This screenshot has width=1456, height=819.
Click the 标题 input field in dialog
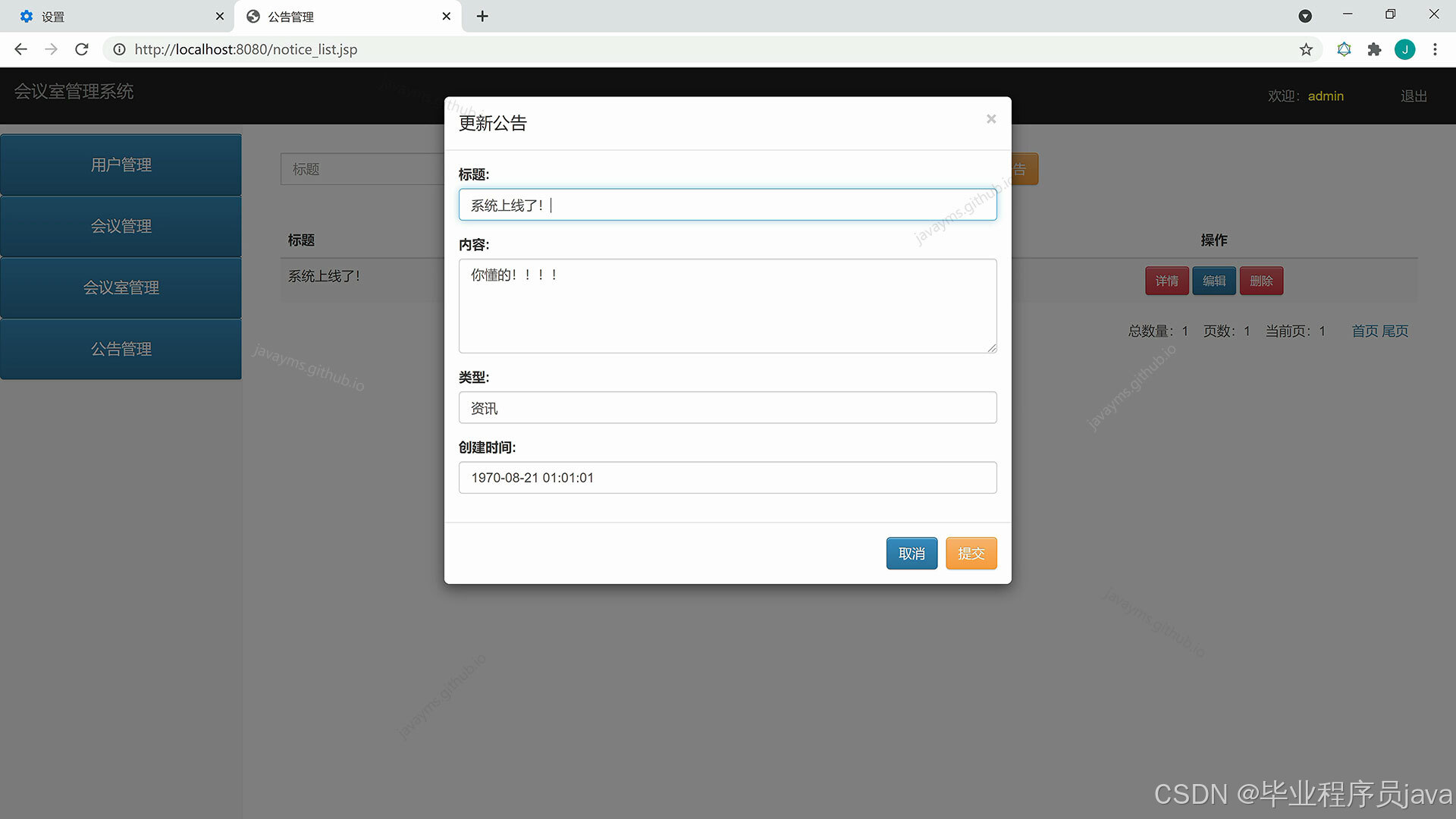(727, 205)
